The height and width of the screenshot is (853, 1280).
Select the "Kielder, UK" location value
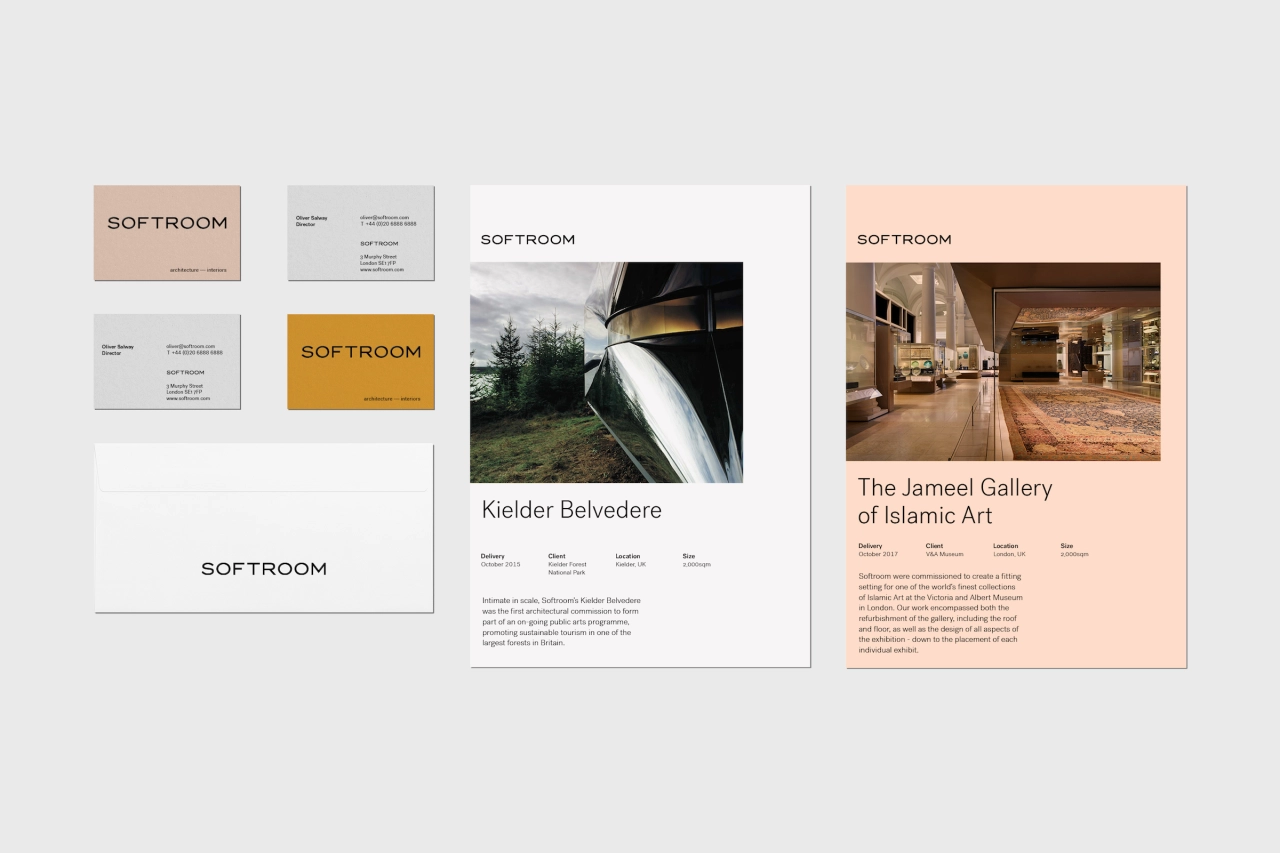click(x=630, y=565)
